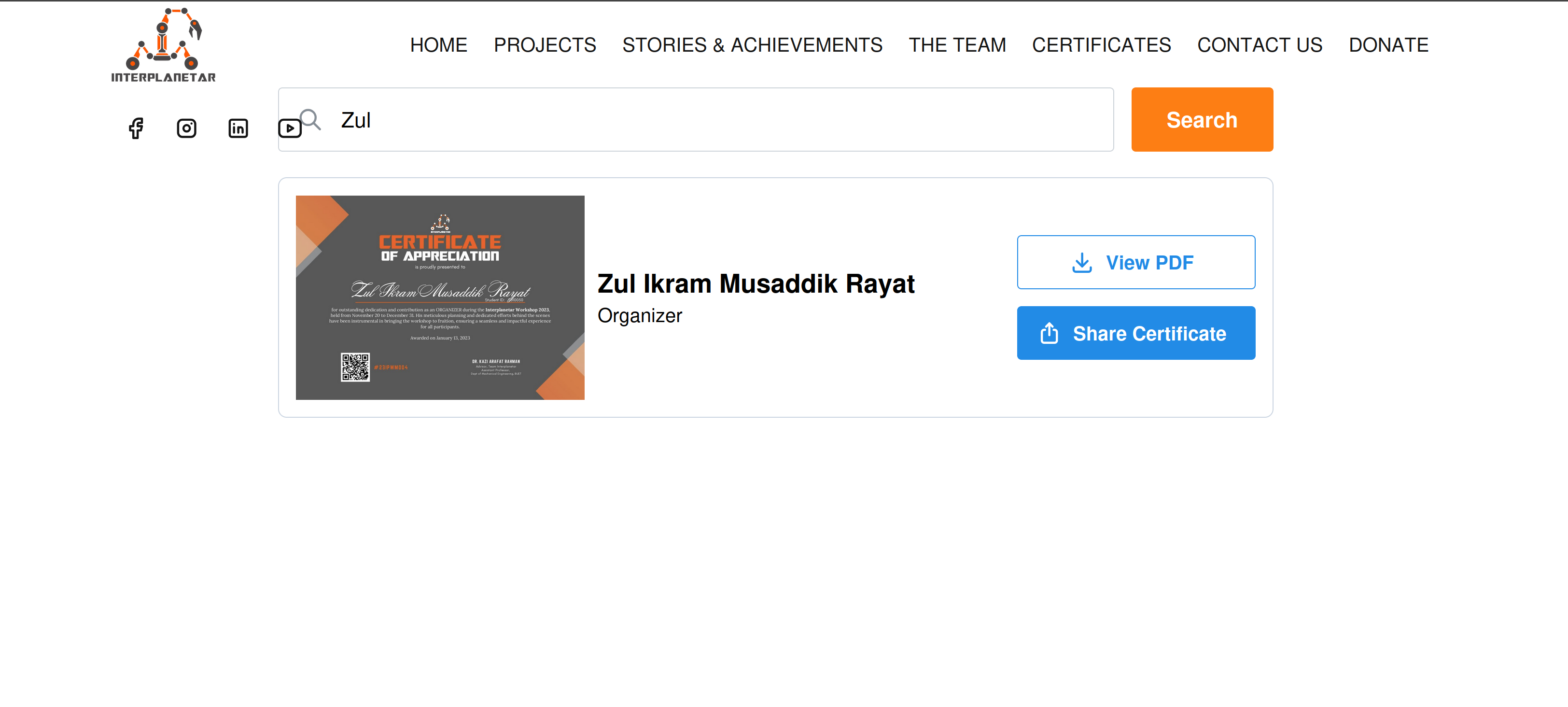
Task: Select the name Zul Ikram Musaddik Rayat
Action: click(x=756, y=284)
